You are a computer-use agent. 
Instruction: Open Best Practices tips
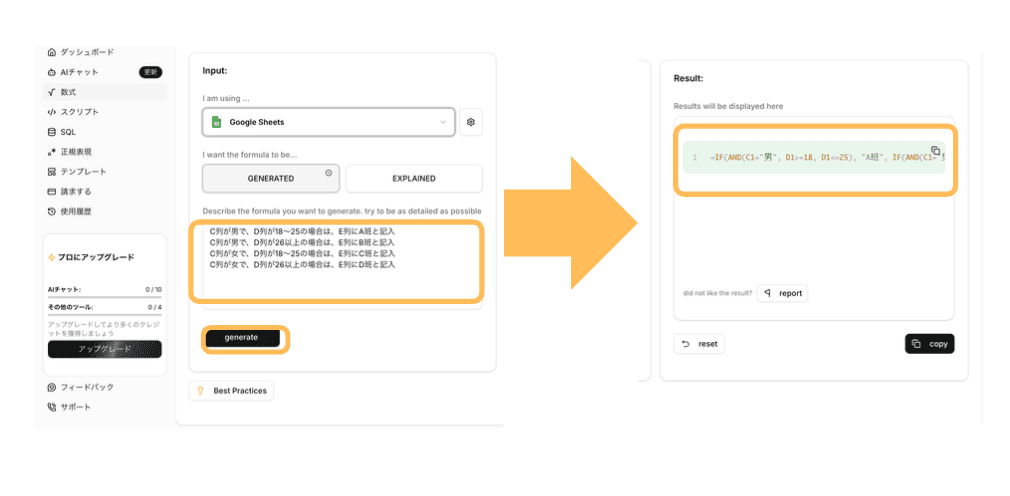[232, 391]
